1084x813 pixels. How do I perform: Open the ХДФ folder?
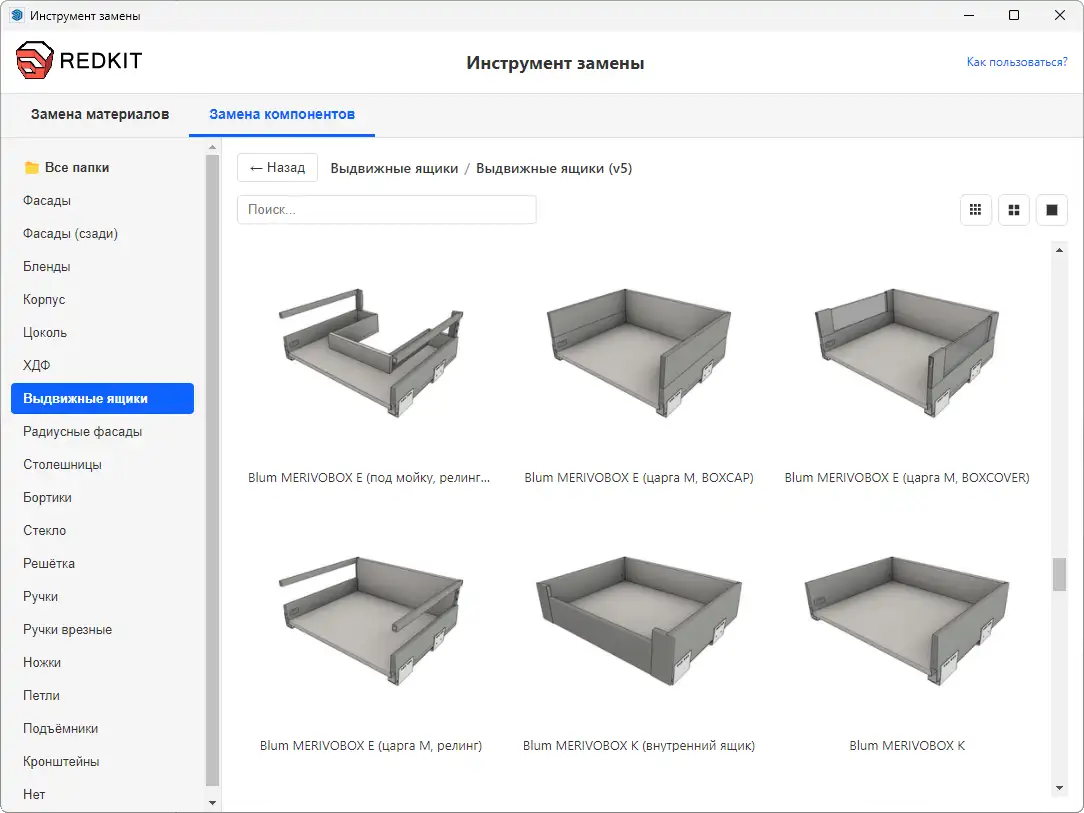102,365
